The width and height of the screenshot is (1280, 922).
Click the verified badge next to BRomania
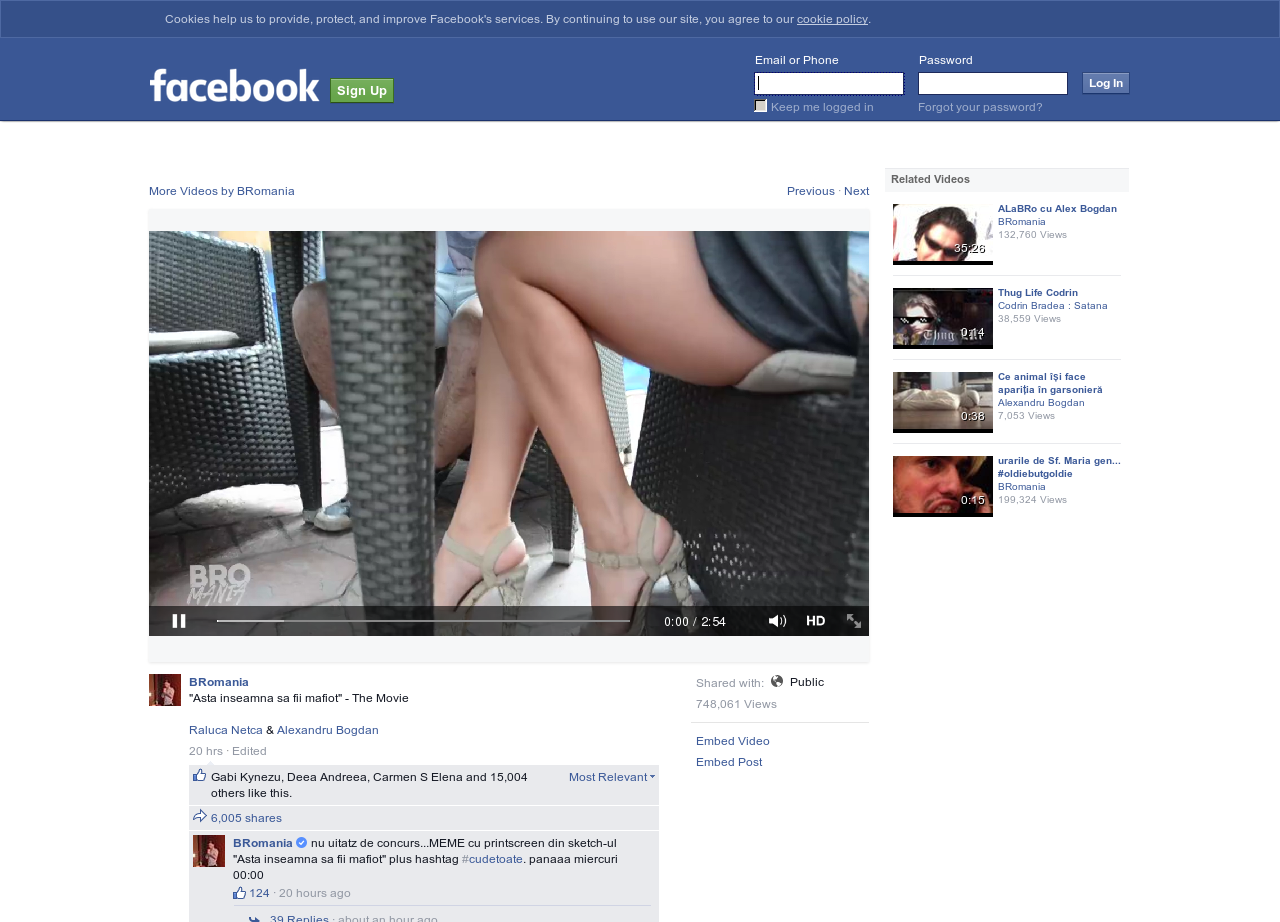(302, 843)
